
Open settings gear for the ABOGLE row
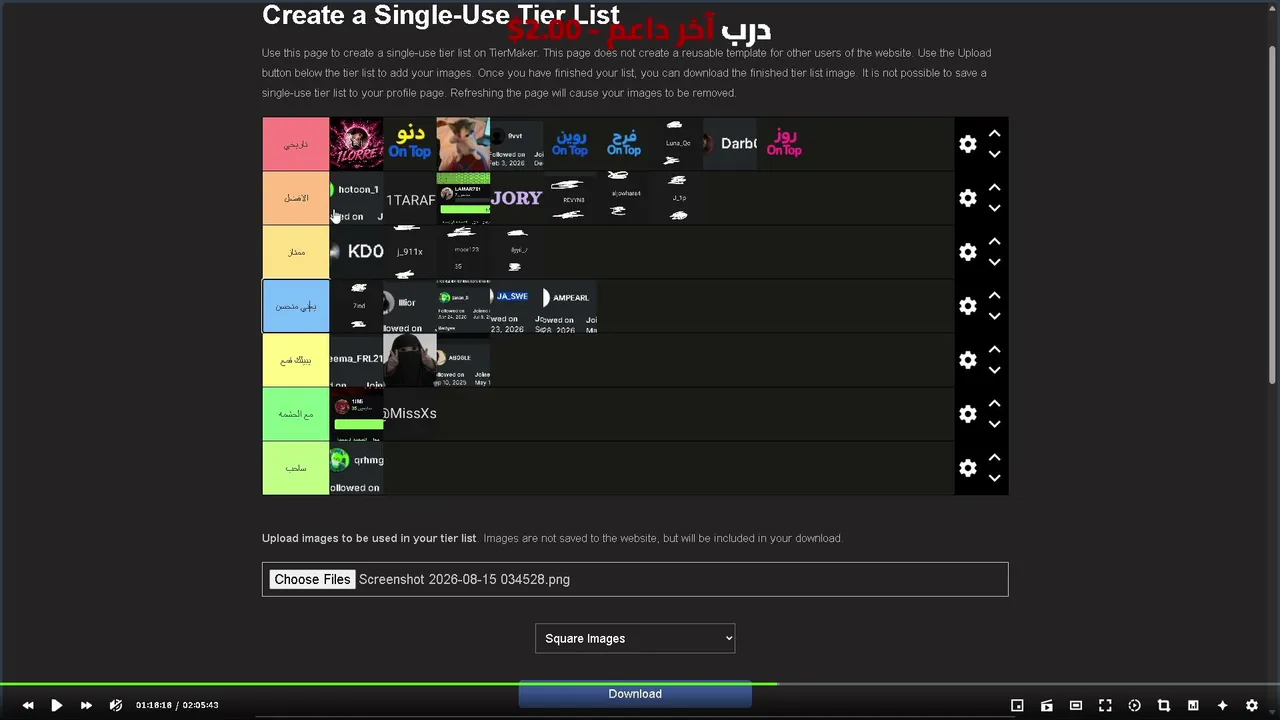pos(968,360)
